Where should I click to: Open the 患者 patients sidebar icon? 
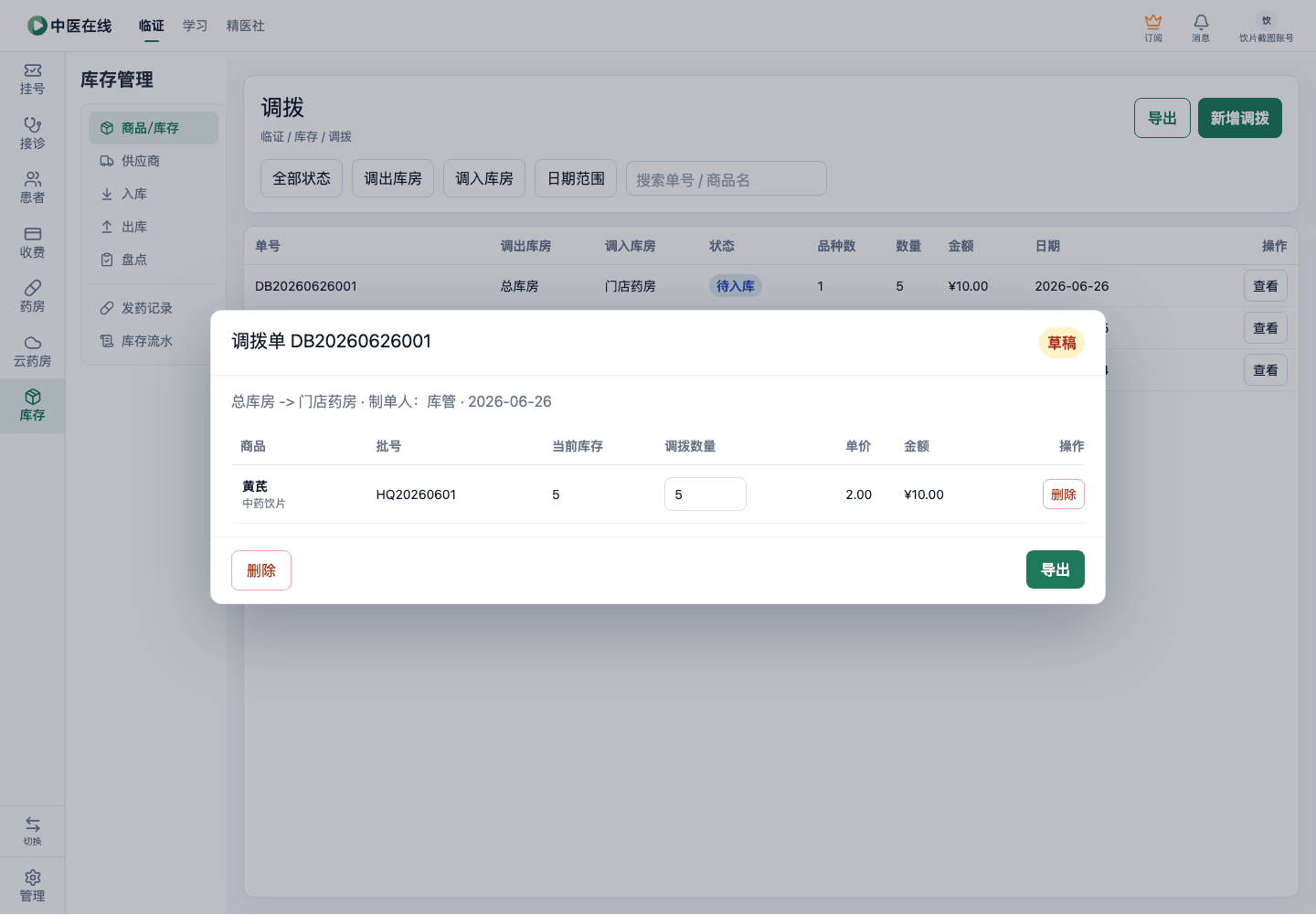33,179
